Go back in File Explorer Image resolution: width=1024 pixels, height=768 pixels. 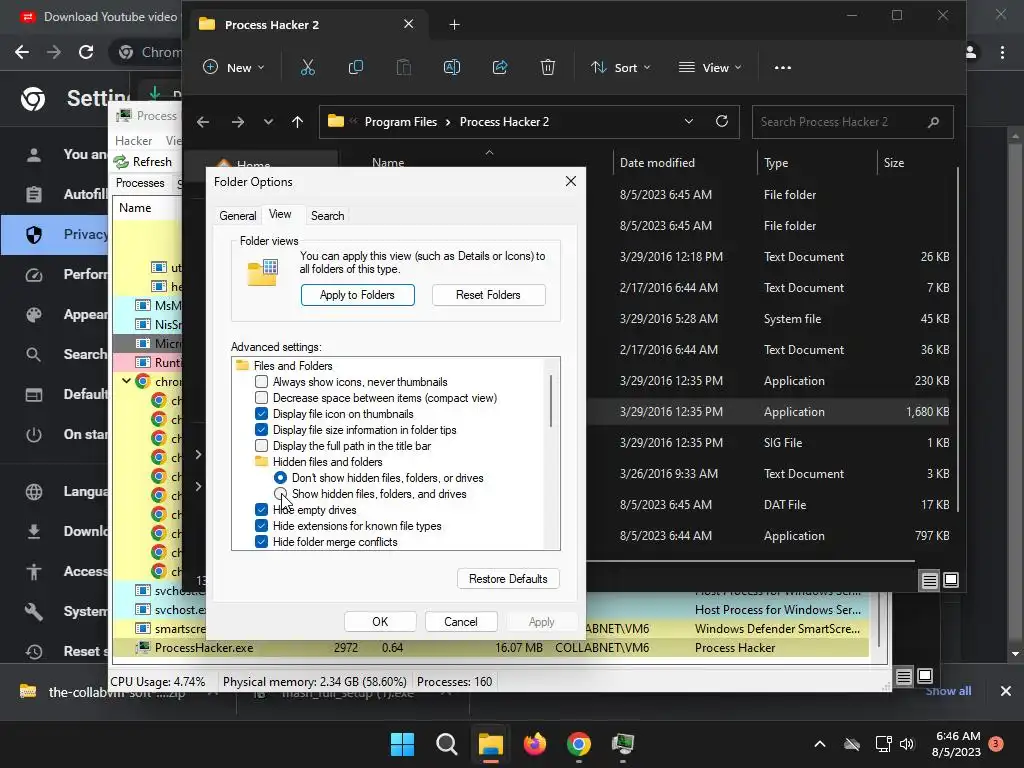pos(203,122)
